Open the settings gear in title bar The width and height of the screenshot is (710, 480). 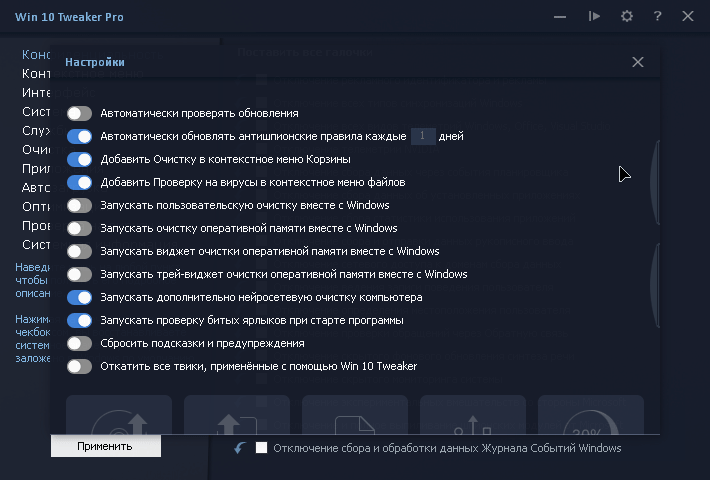click(627, 16)
